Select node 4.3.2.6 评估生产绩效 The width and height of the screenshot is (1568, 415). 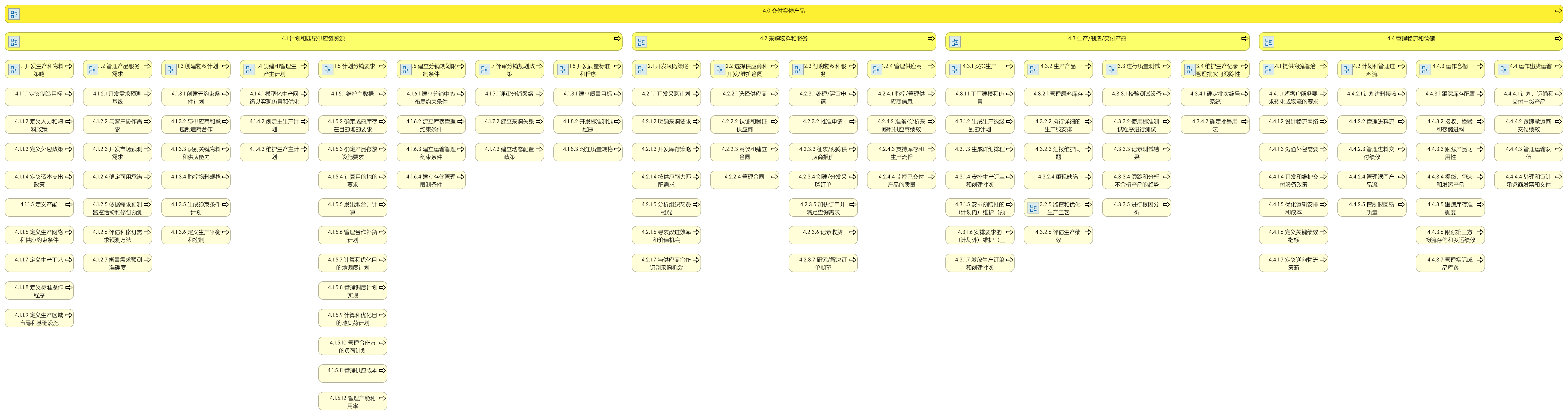(x=1059, y=235)
